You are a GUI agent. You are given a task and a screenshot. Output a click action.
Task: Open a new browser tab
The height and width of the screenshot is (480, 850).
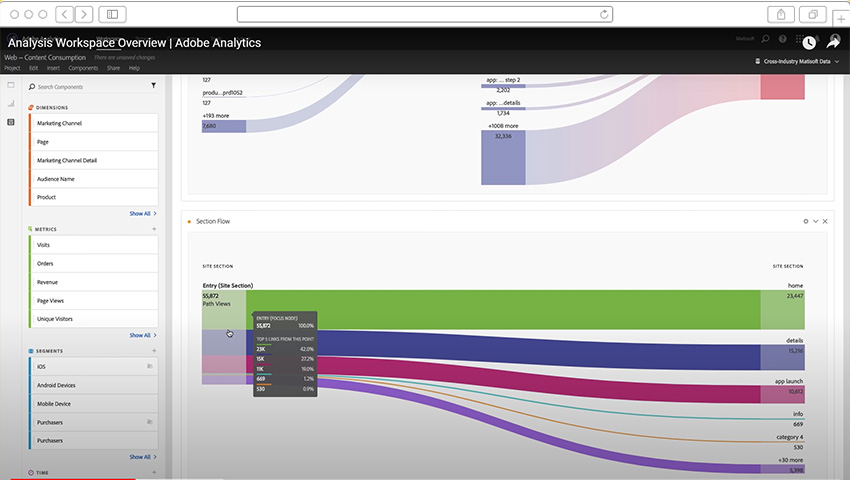tap(841, 19)
